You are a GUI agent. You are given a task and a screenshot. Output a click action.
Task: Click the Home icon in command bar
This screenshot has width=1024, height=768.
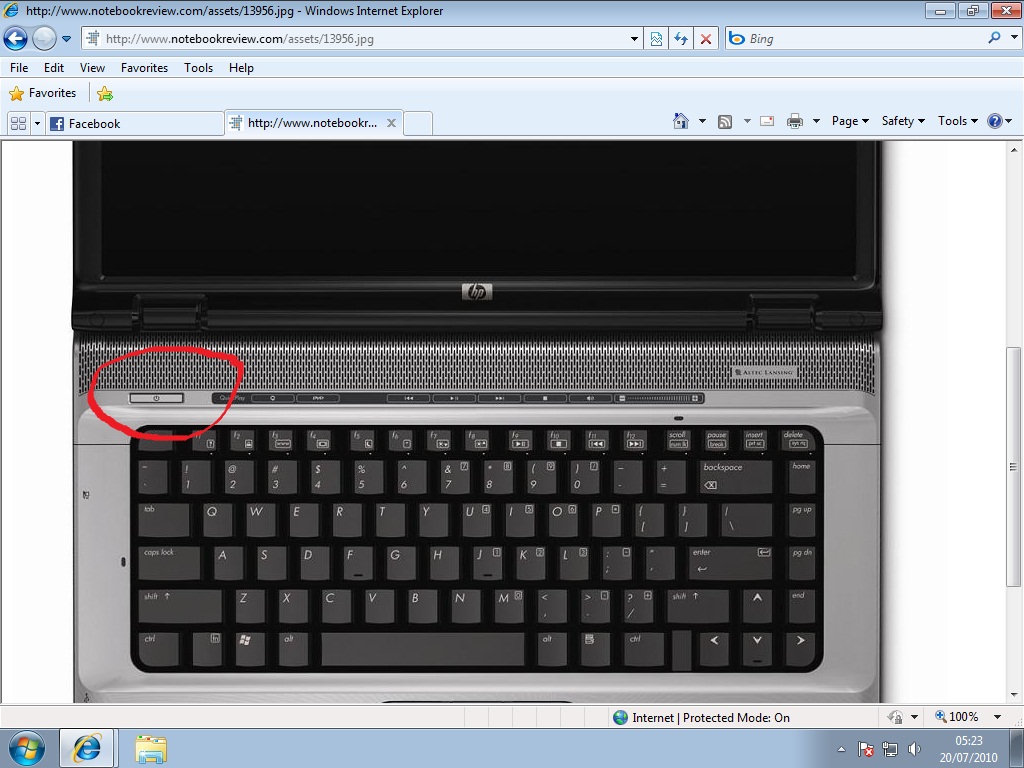pos(680,121)
